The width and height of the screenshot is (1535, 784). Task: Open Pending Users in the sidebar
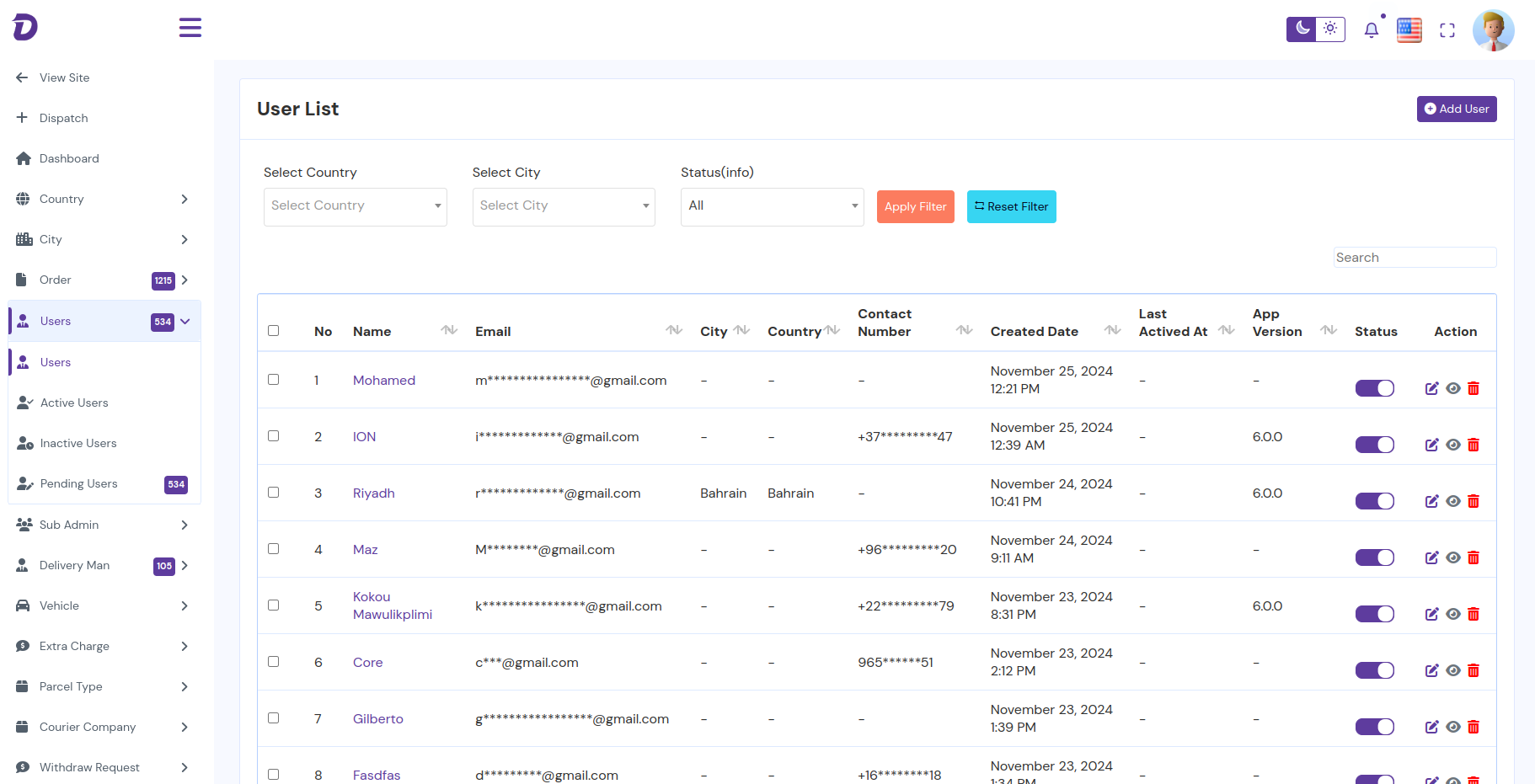click(79, 484)
